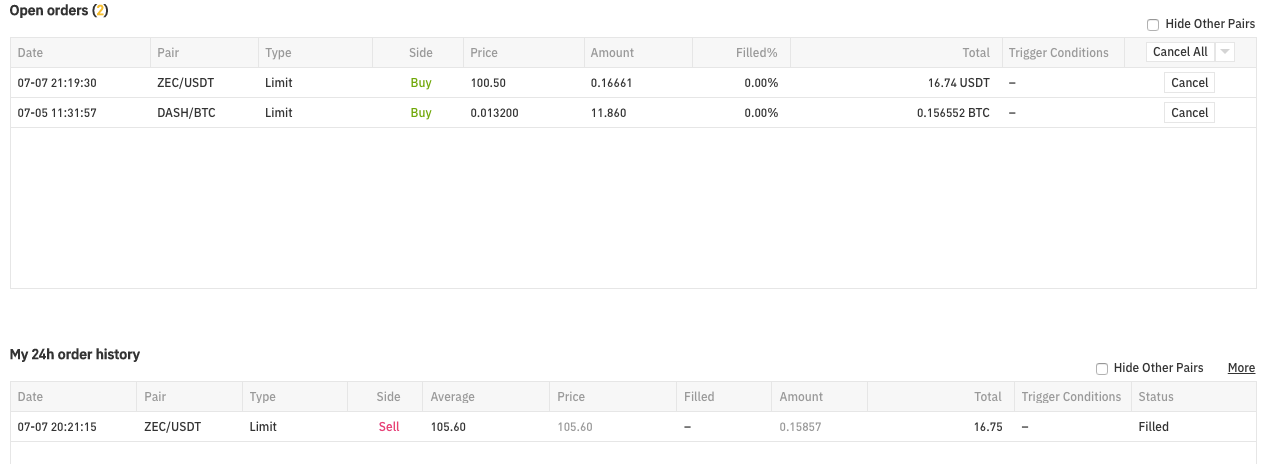Viewport: 1265px width, 464px height.
Task: Click Price column header in Open orders table
Action: [x=484, y=53]
